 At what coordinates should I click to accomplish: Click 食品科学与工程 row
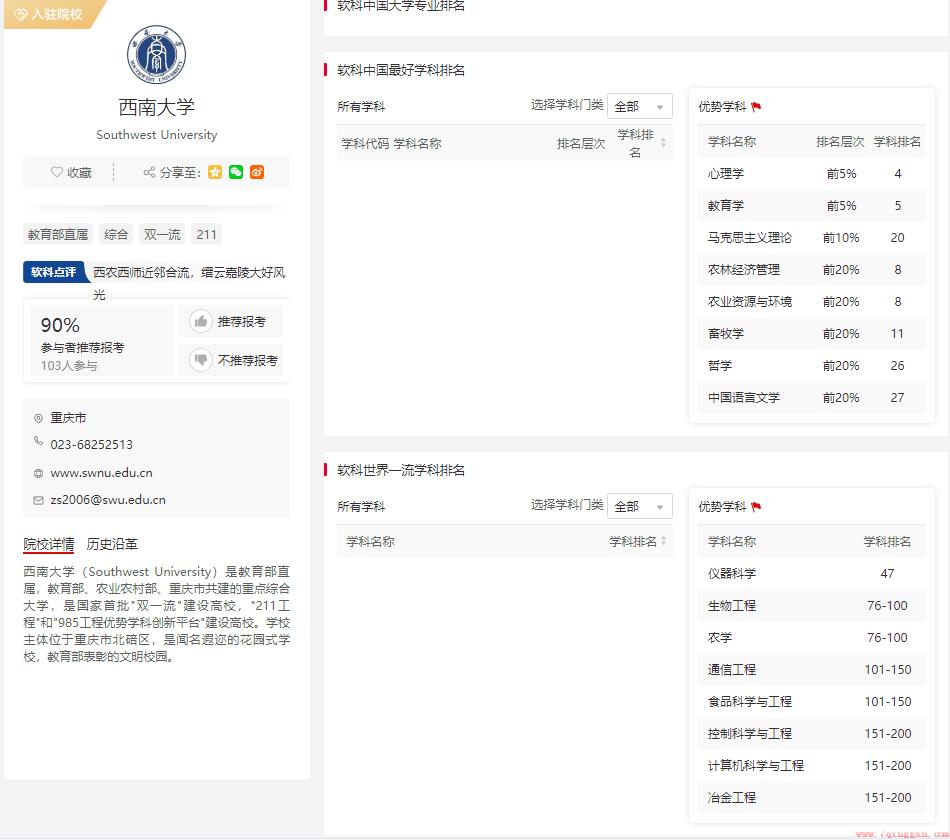tap(811, 702)
